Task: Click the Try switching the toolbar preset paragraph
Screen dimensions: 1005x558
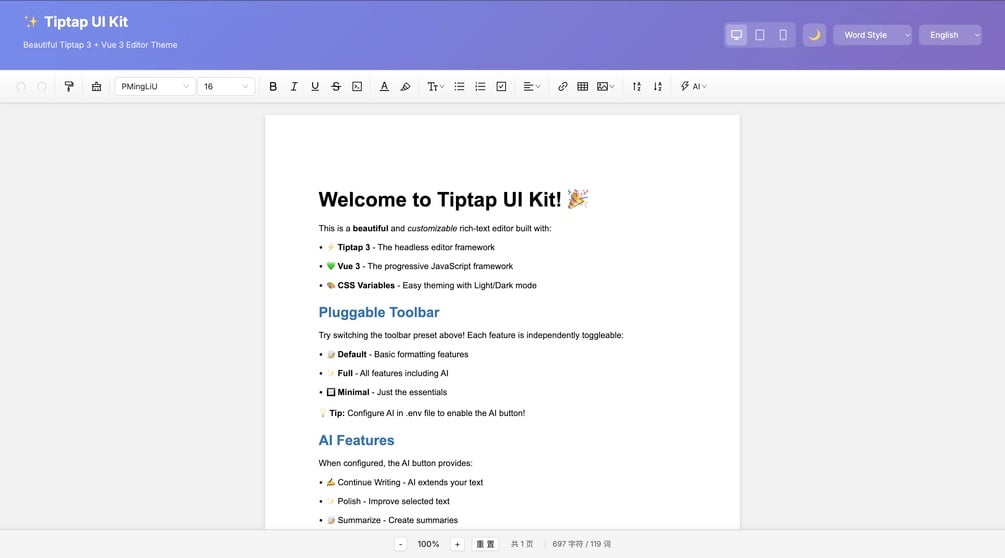Action: tap(471, 335)
